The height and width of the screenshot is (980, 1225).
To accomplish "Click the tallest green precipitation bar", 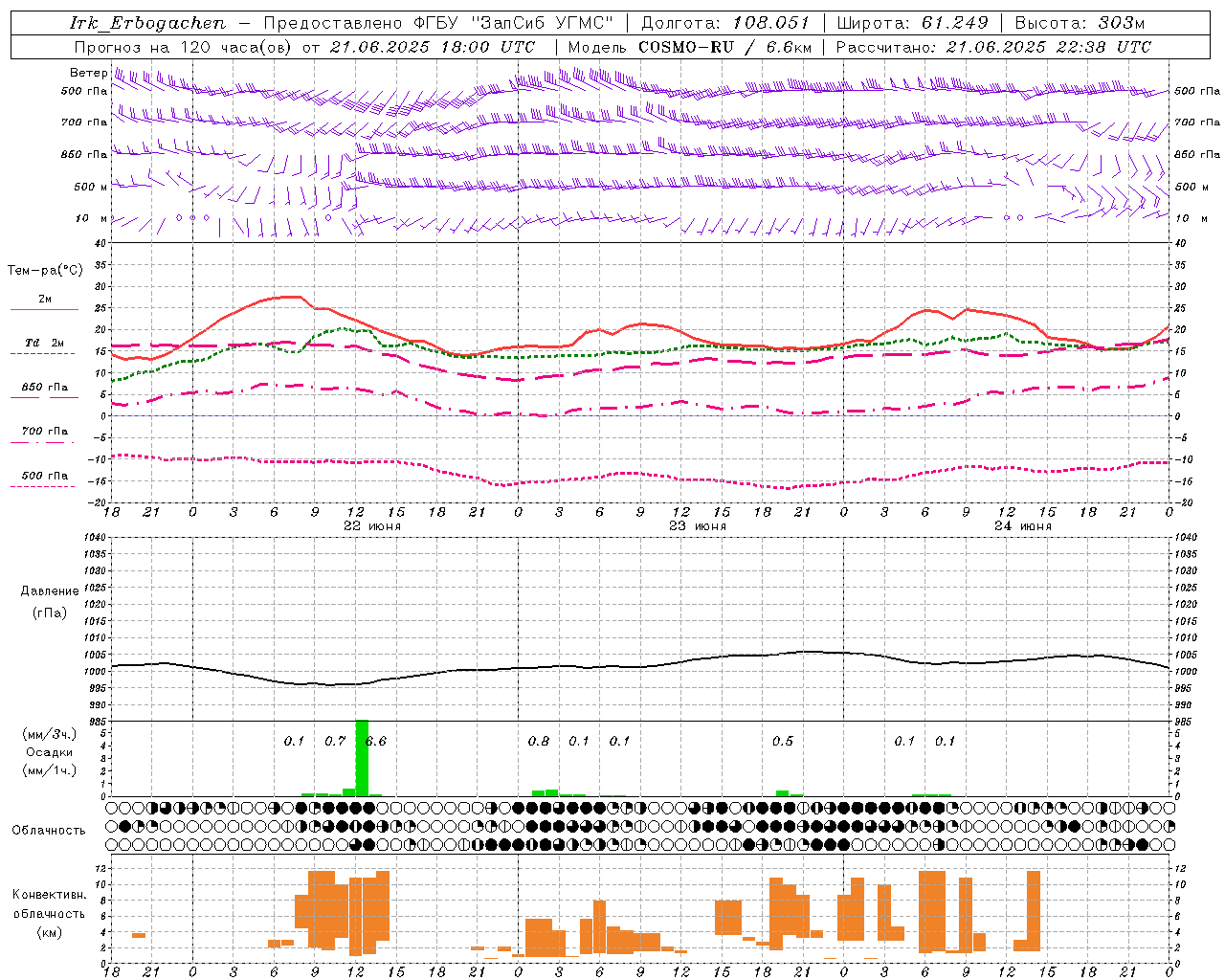I will 362,758.
